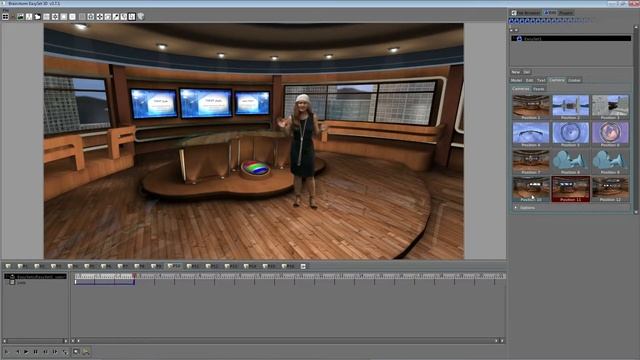Select the EasySet1 entry in the list

coord(571,38)
